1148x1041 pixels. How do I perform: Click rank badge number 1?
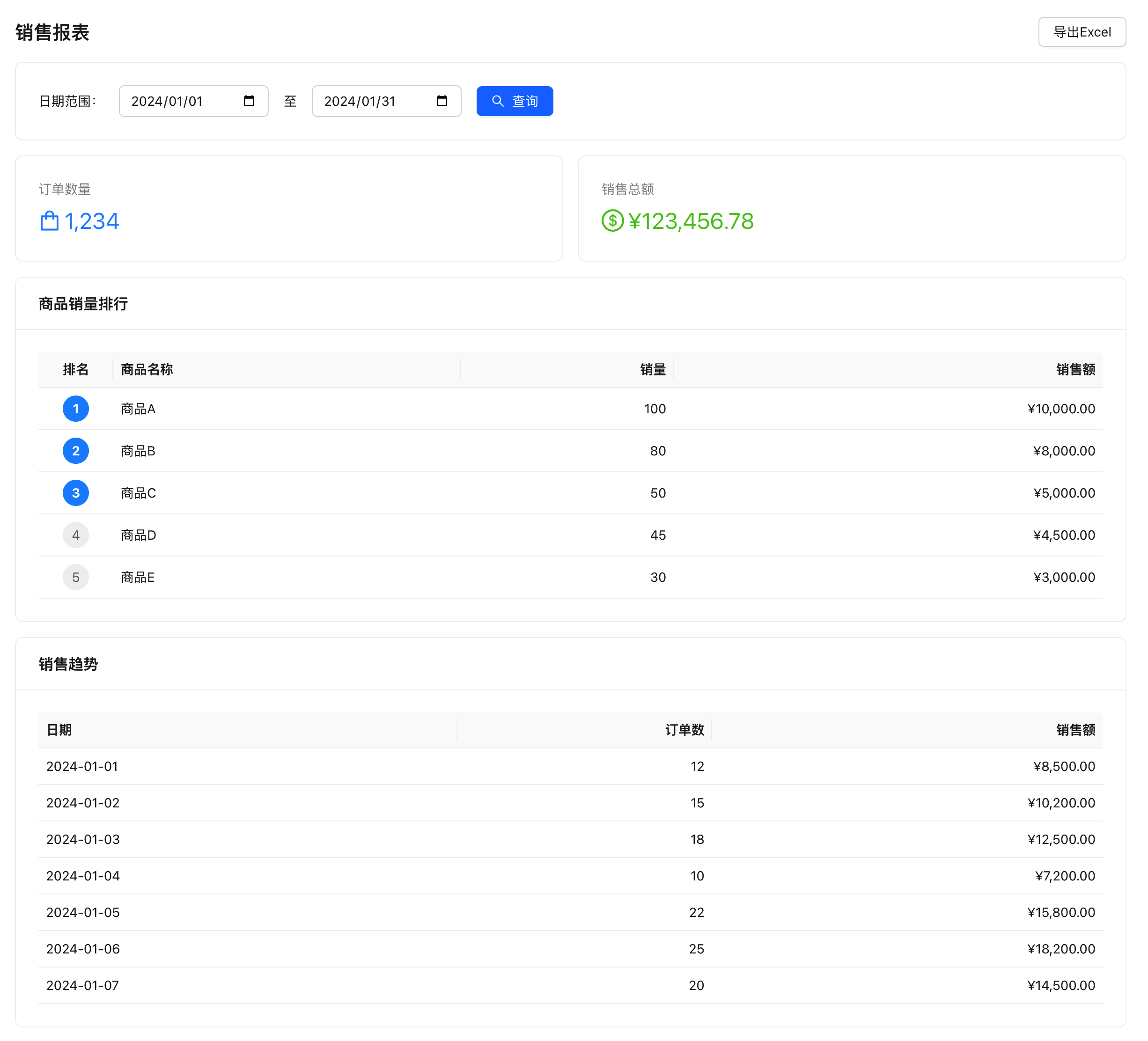point(76,409)
